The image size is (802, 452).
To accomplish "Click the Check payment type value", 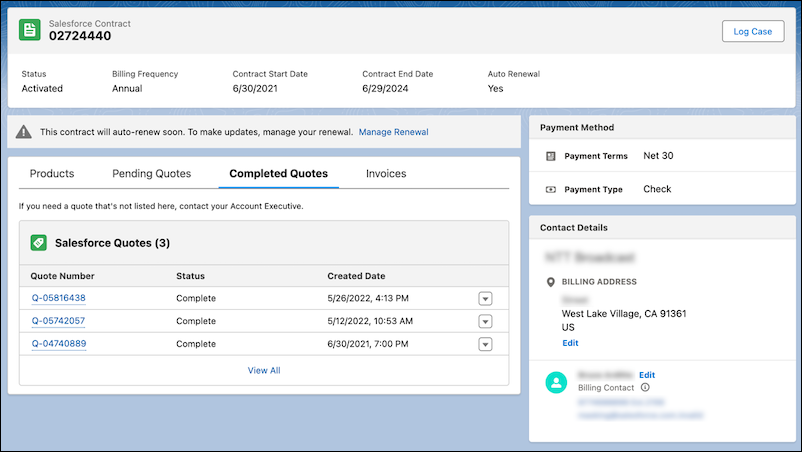I will pyautogui.click(x=657, y=189).
